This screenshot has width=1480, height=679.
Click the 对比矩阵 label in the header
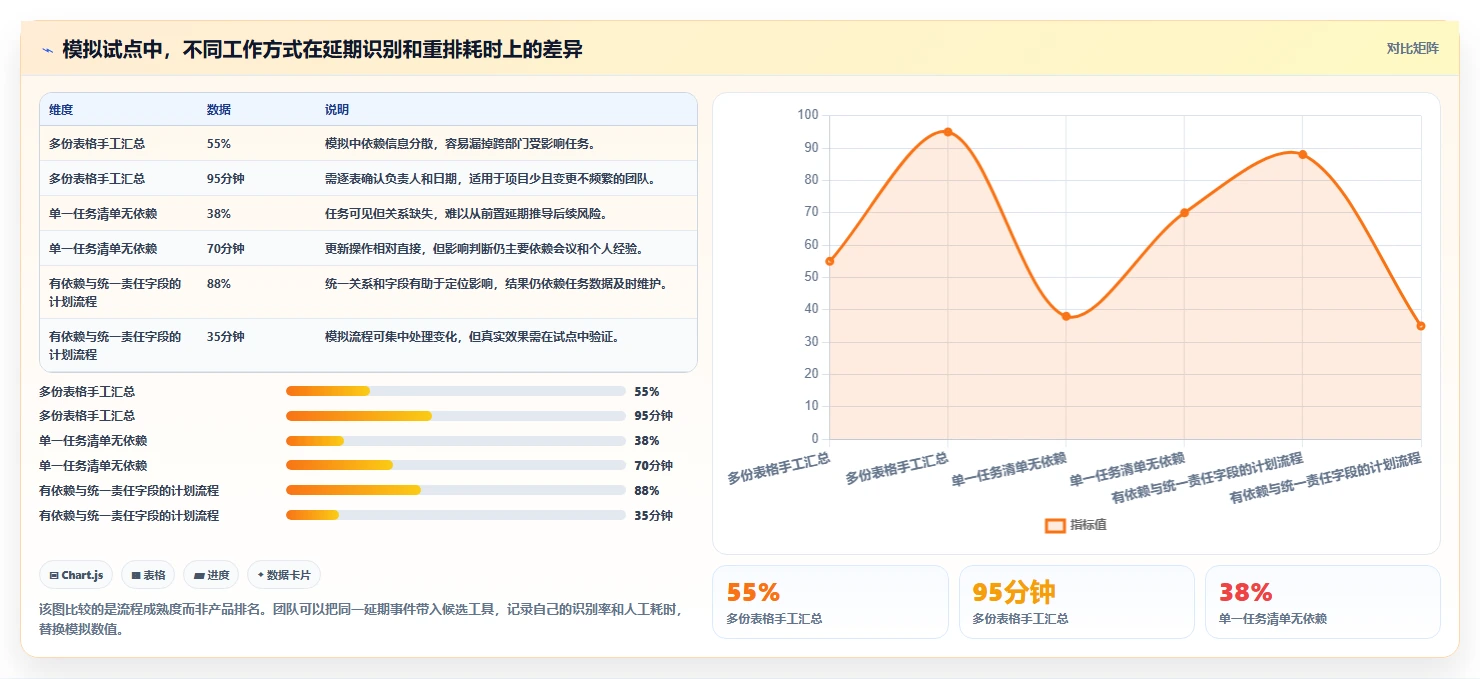[x=1412, y=48]
